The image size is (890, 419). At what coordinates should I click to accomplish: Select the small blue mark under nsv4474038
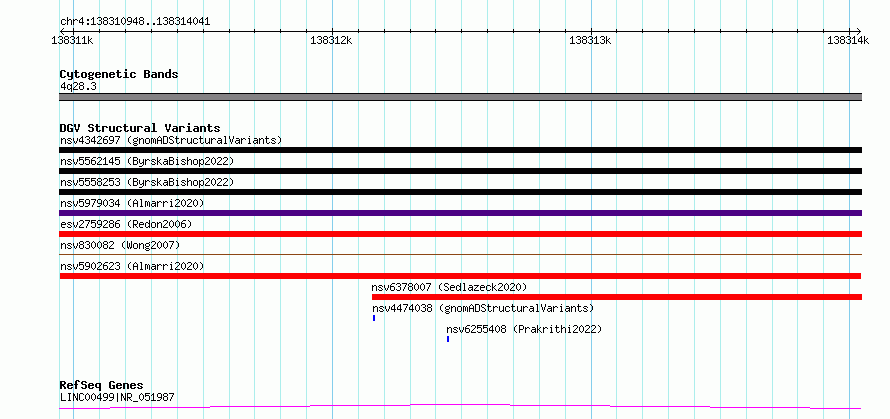[373, 318]
